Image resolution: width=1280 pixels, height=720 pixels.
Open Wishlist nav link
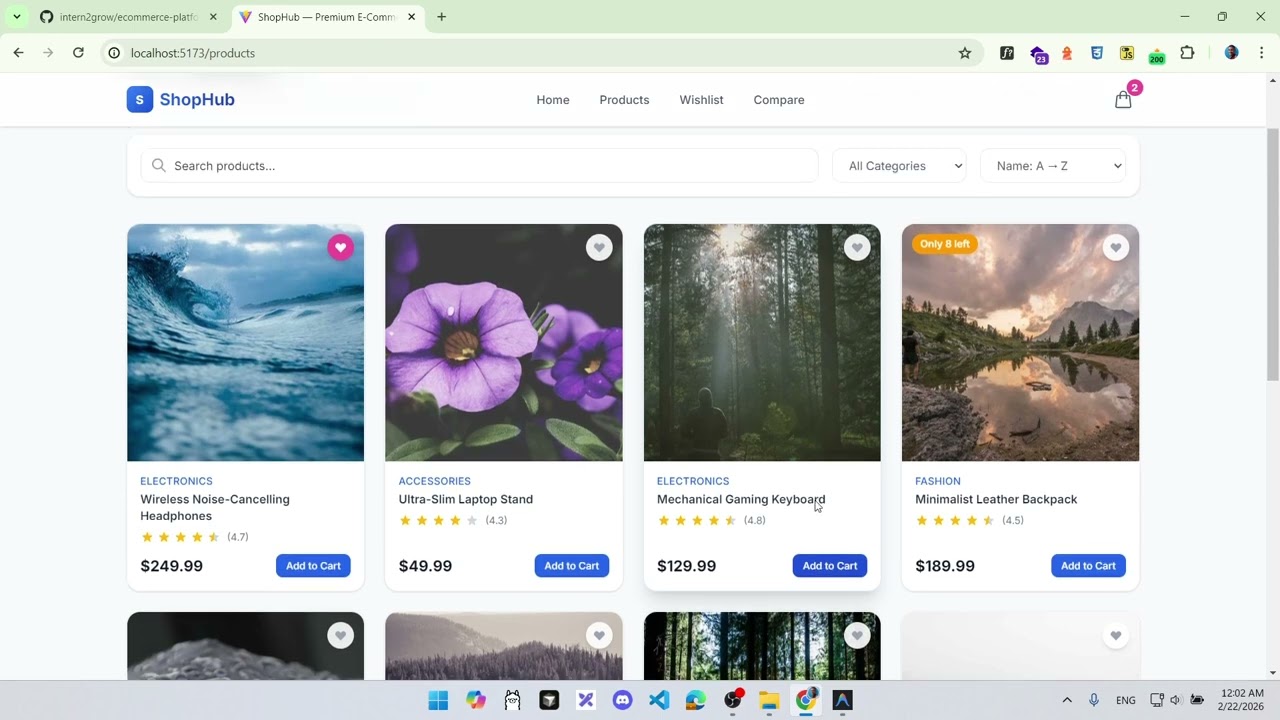point(701,100)
